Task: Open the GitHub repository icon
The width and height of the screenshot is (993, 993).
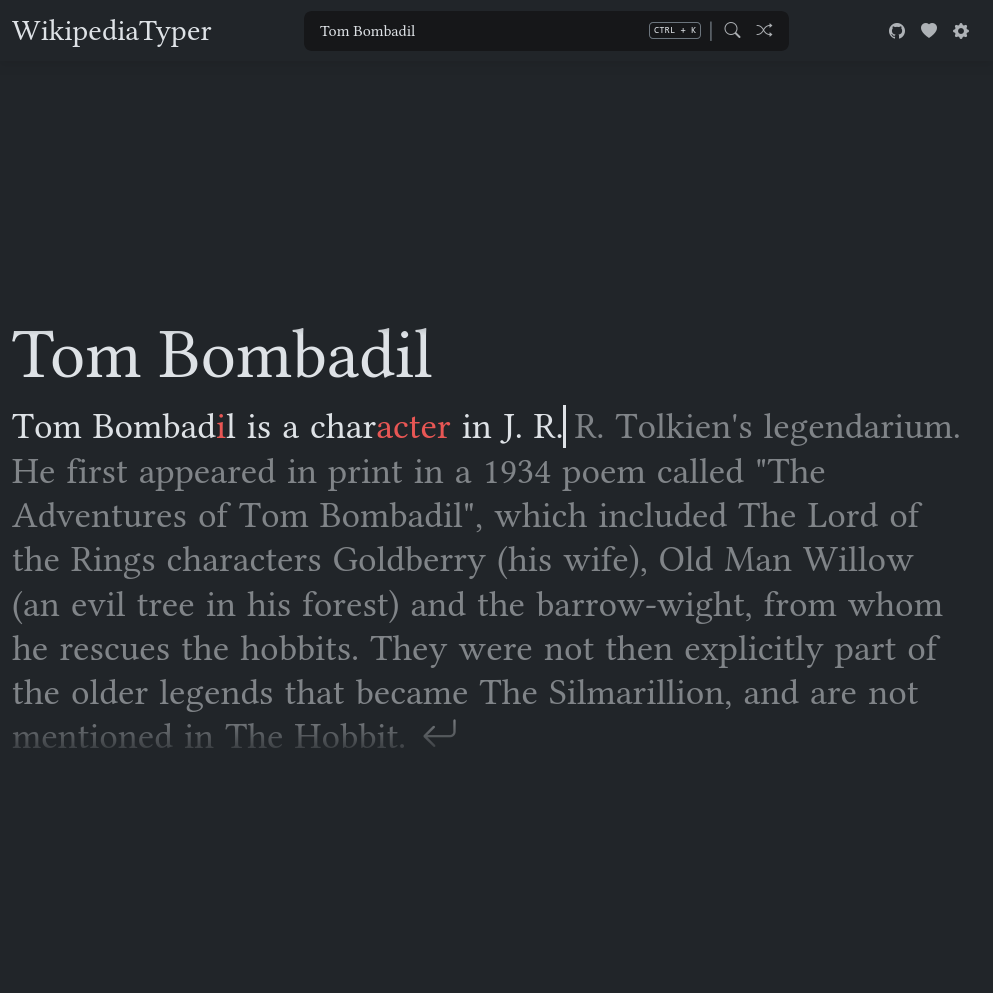Action: coord(897,31)
